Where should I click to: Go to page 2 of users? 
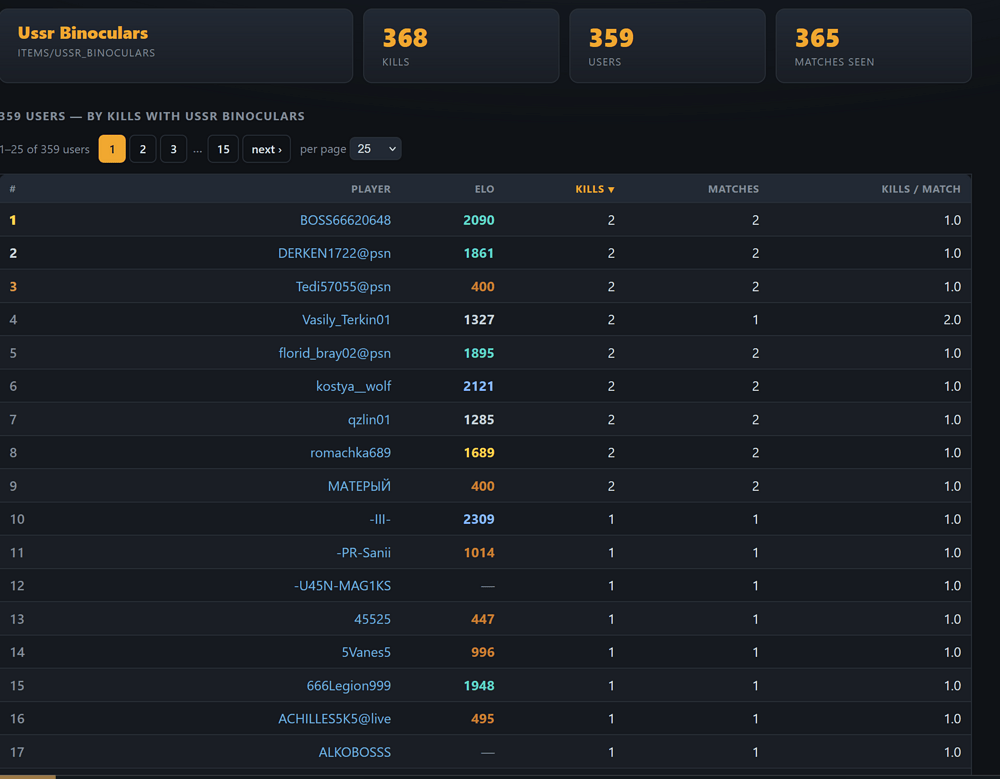click(143, 149)
